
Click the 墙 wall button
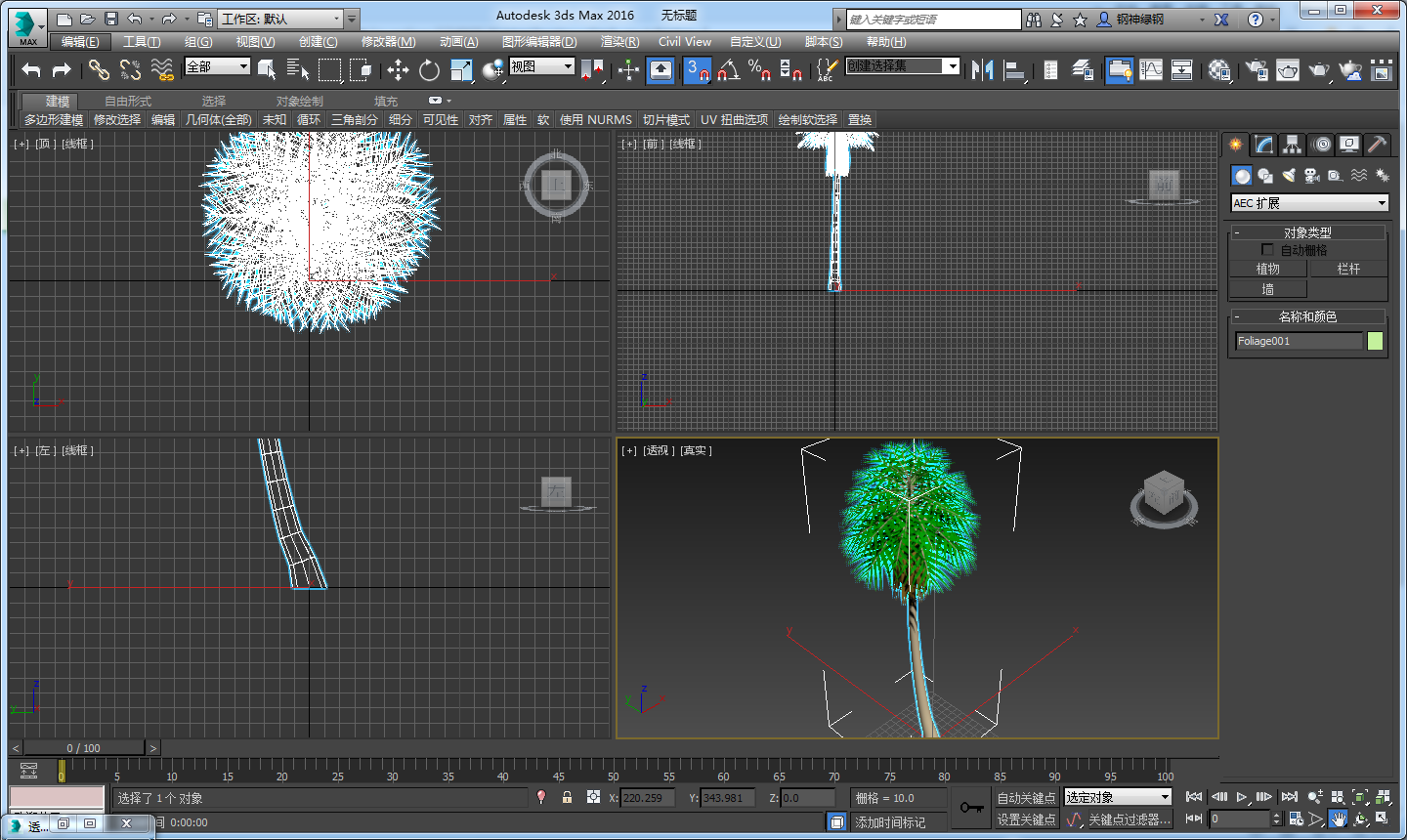click(1267, 289)
